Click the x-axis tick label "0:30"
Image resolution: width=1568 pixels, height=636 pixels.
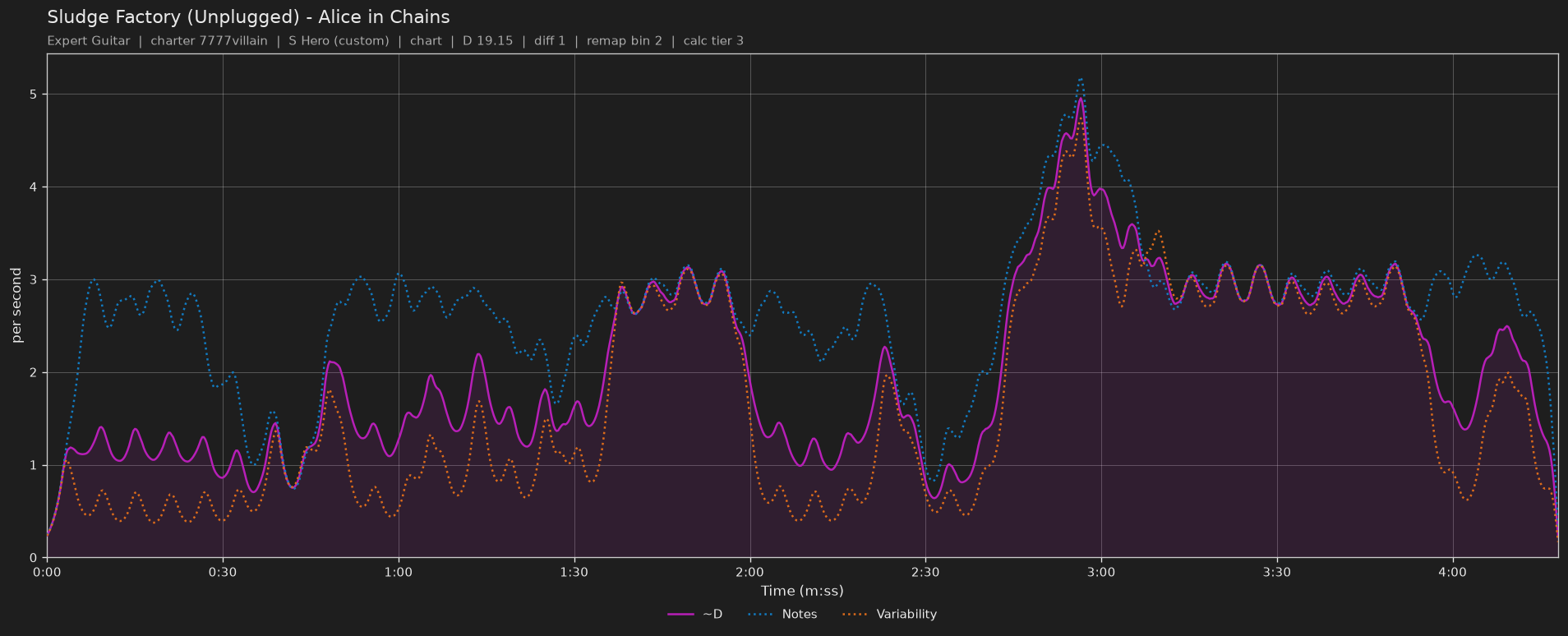coord(223,572)
